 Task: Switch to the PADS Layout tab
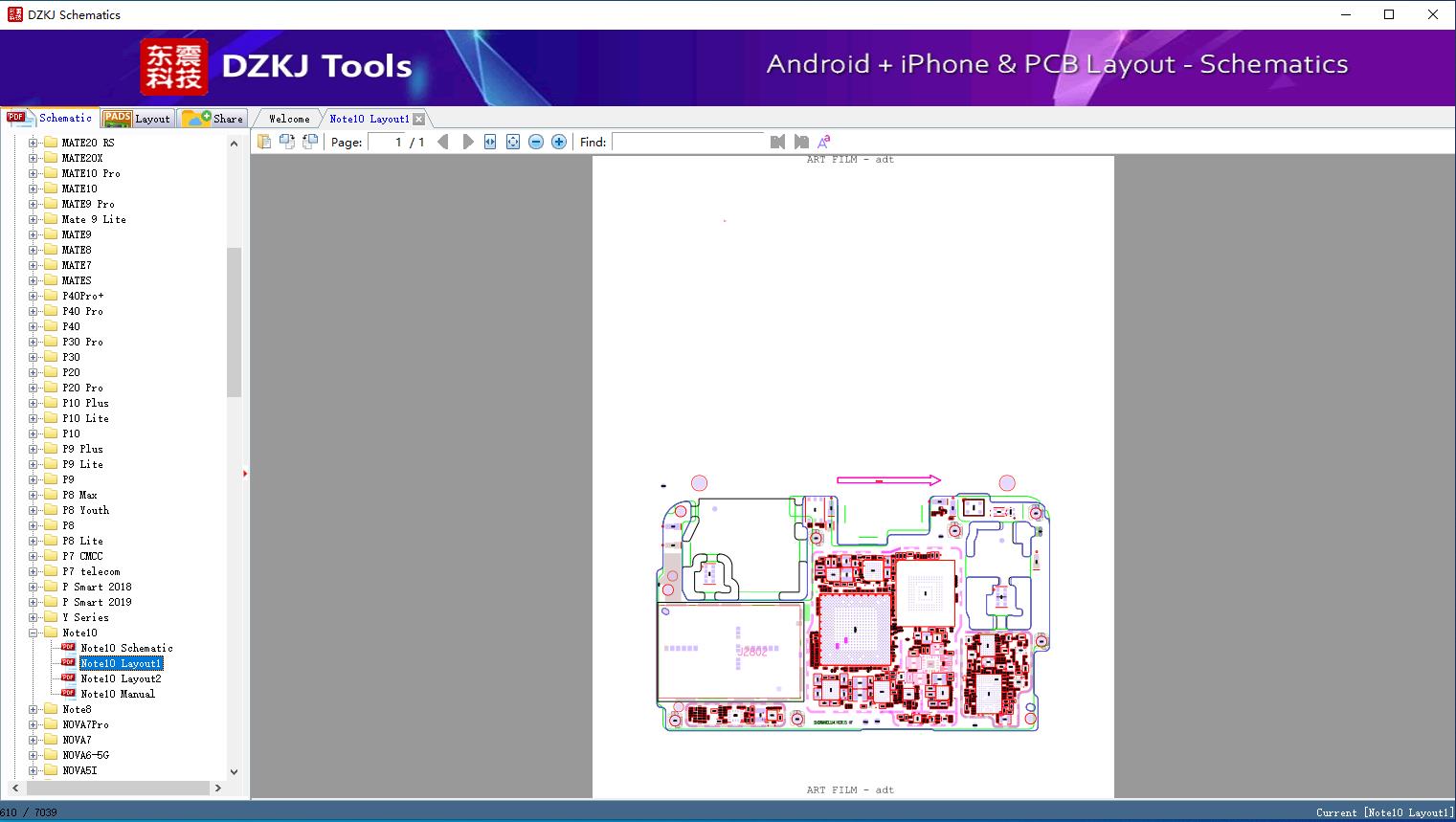(x=137, y=119)
